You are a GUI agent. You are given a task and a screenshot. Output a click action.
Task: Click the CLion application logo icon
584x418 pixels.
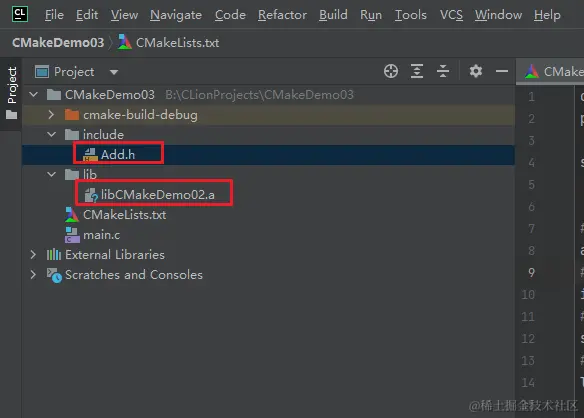tap(20, 14)
